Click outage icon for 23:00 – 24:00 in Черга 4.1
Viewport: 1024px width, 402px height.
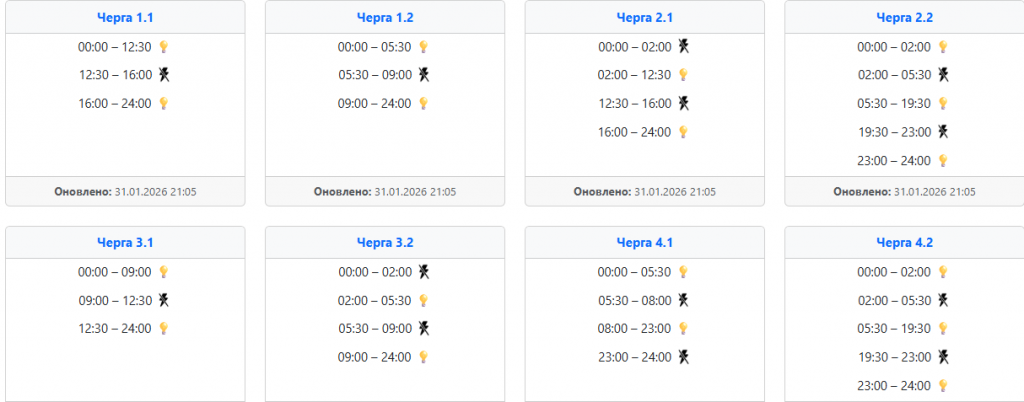coord(684,357)
